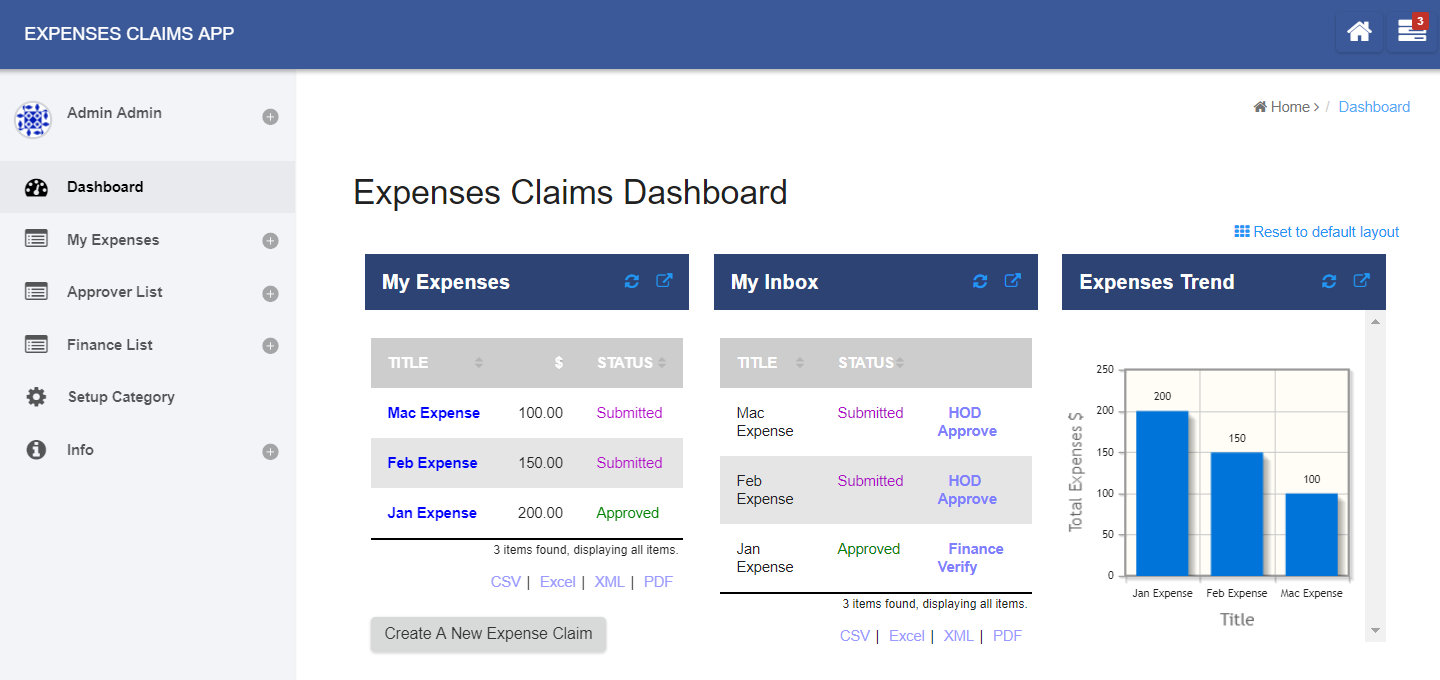Open My Expenses panel external link icon
This screenshot has width=1440, height=680.
[x=664, y=281]
